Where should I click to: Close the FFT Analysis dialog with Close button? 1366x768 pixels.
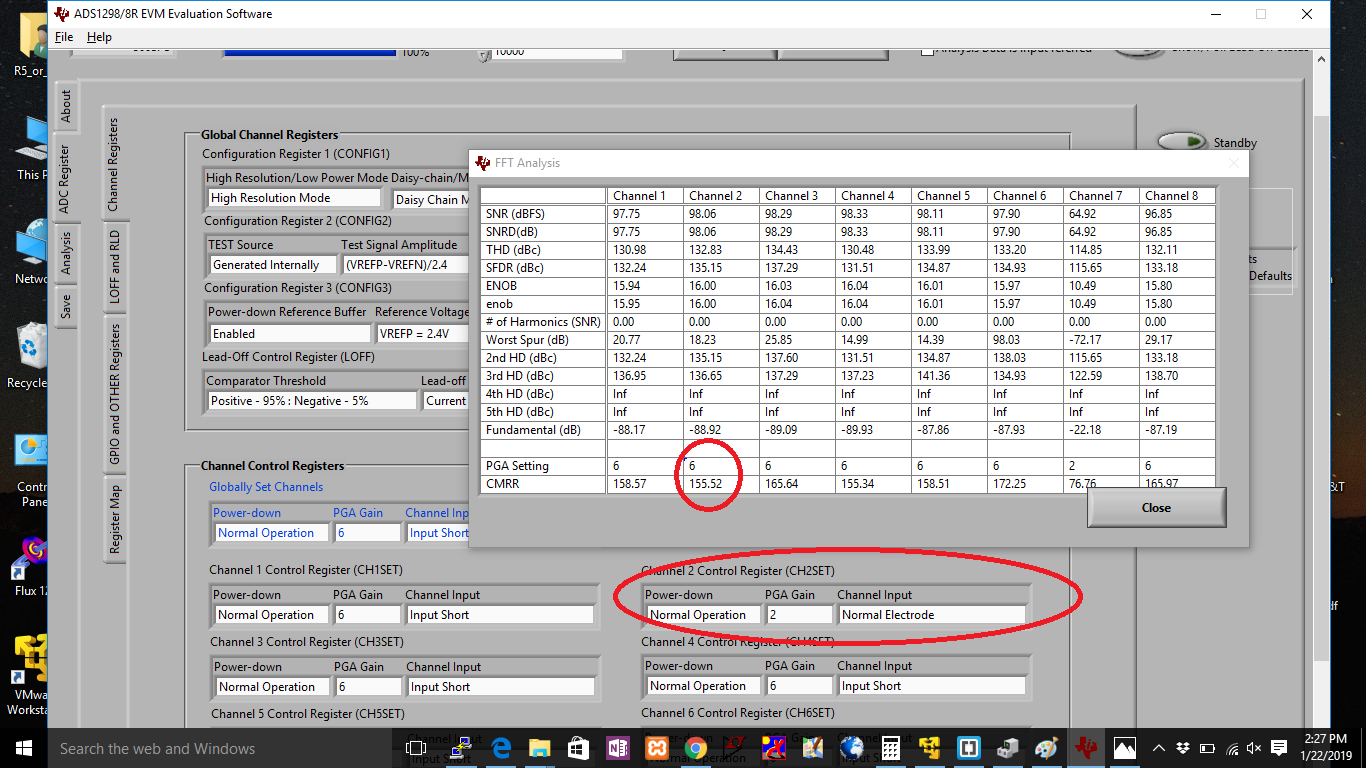coord(1156,508)
